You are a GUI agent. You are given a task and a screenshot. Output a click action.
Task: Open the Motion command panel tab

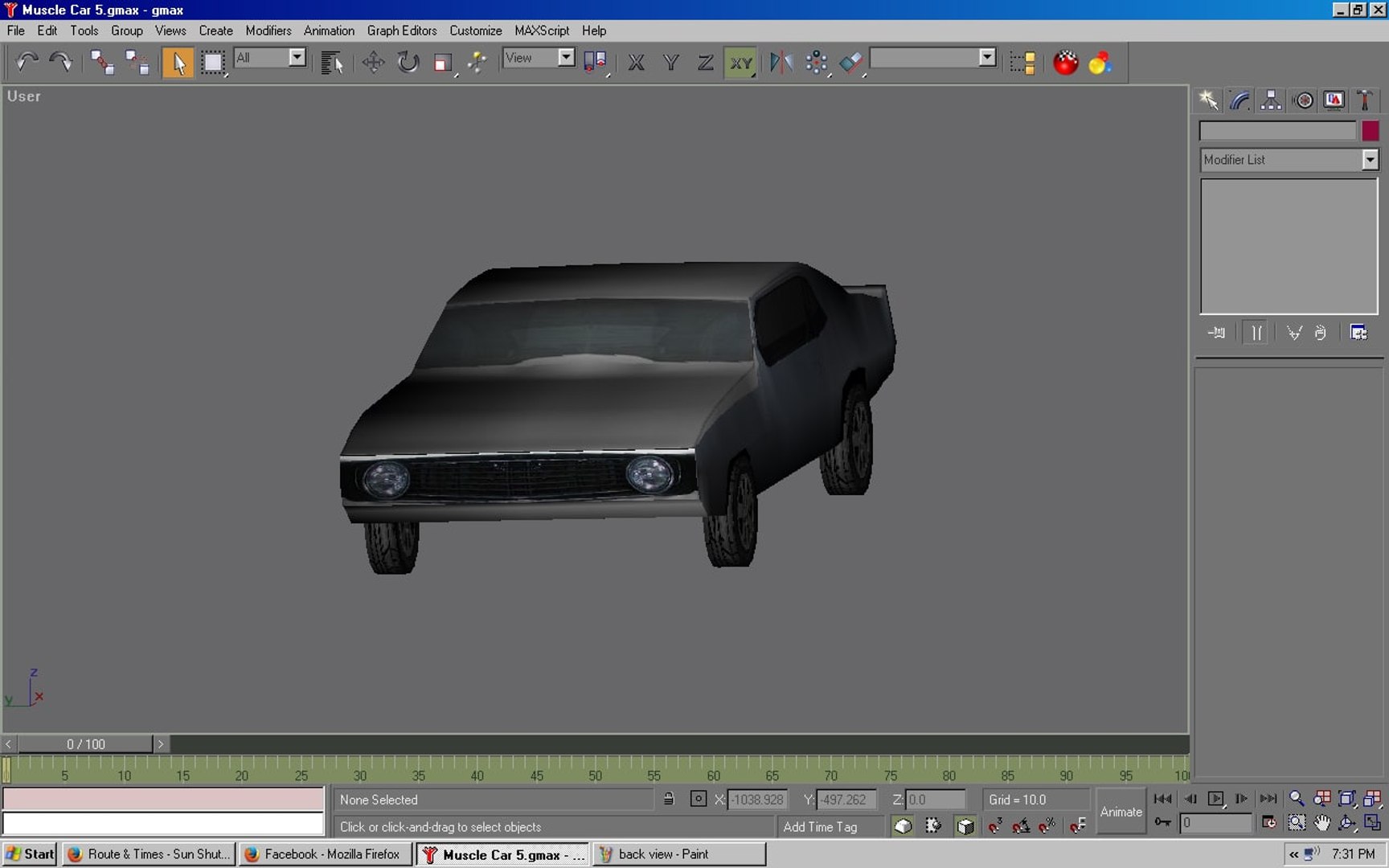1303,100
